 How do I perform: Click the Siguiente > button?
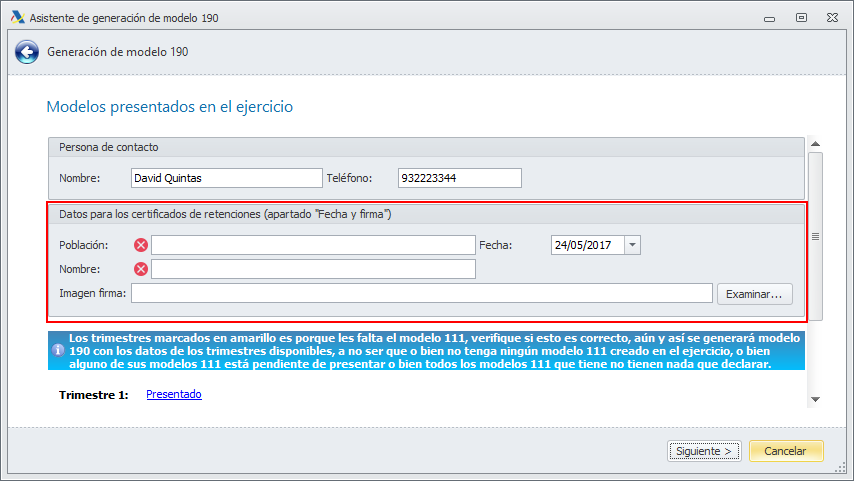click(x=704, y=451)
